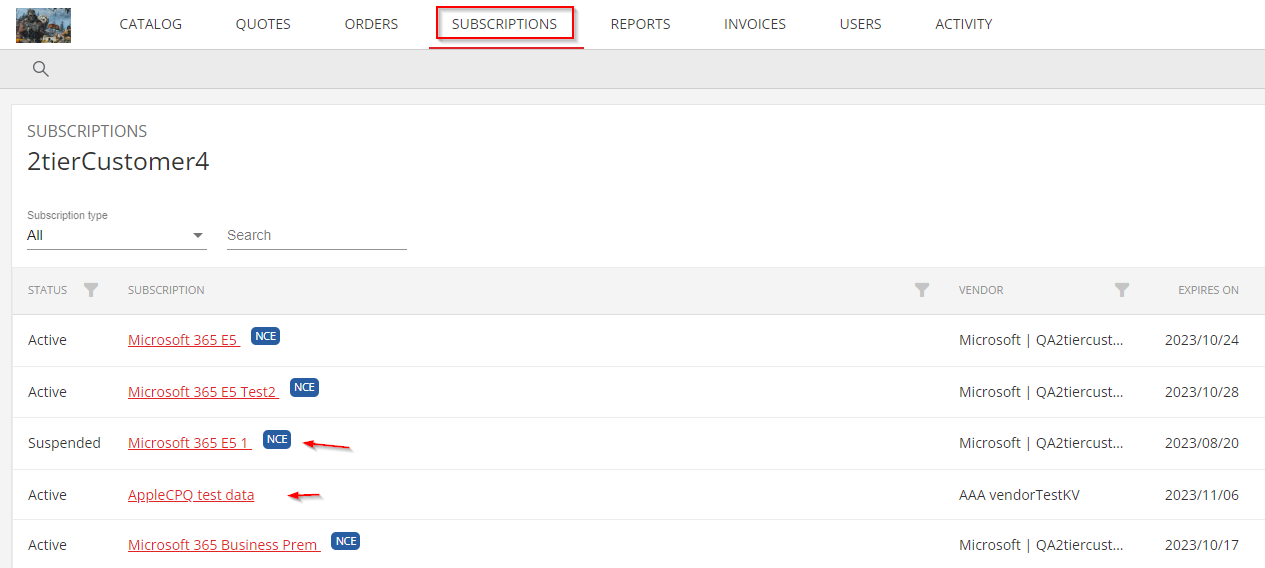Image resolution: width=1265 pixels, height=568 pixels.
Task: Click expiry date 2023/11/06
Action: pos(1202,495)
